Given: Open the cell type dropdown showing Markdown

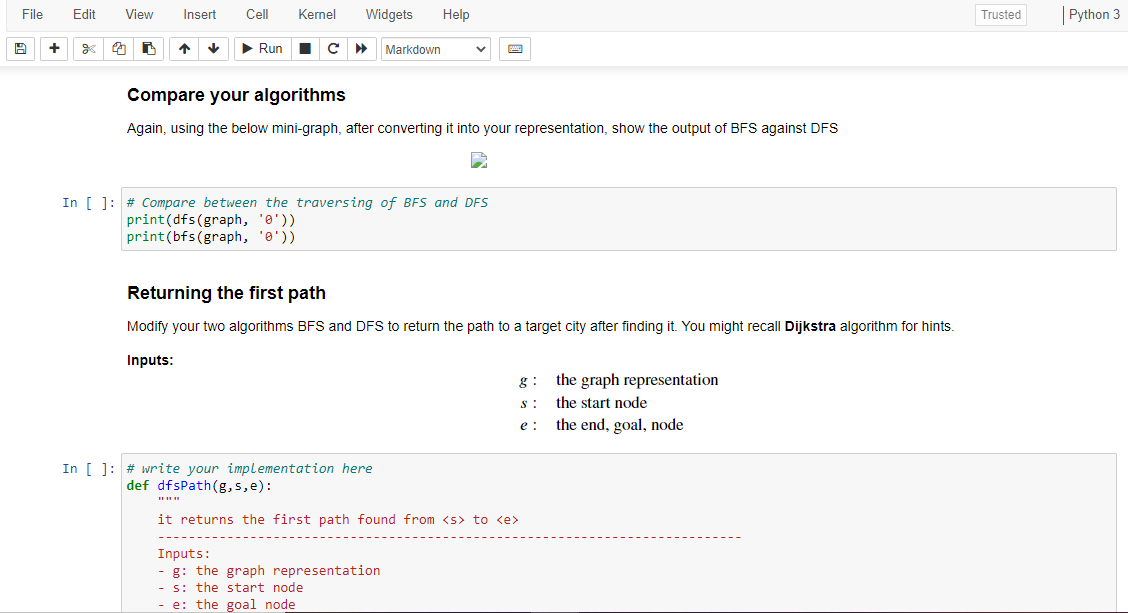Looking at the screenshot, I should [435, 48].
